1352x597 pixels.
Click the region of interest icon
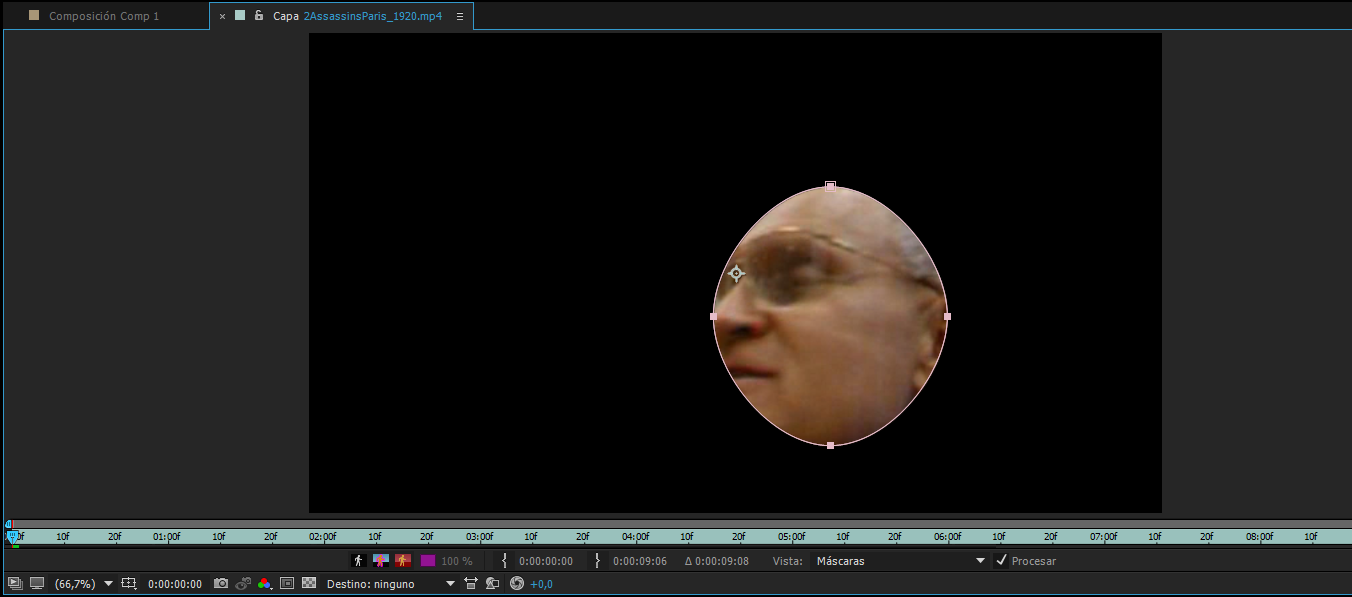click(287, 583)
